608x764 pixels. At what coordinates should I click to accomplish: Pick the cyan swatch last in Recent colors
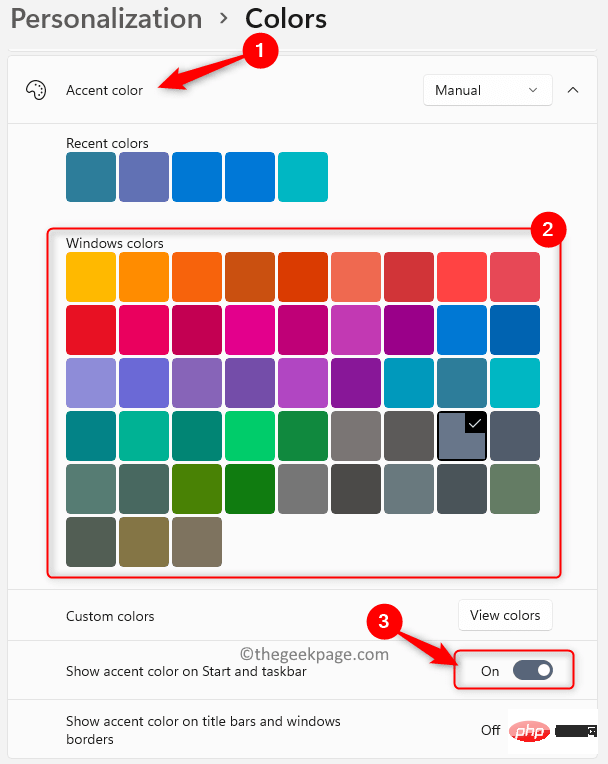pyautogui.click(x=303, y=177)
